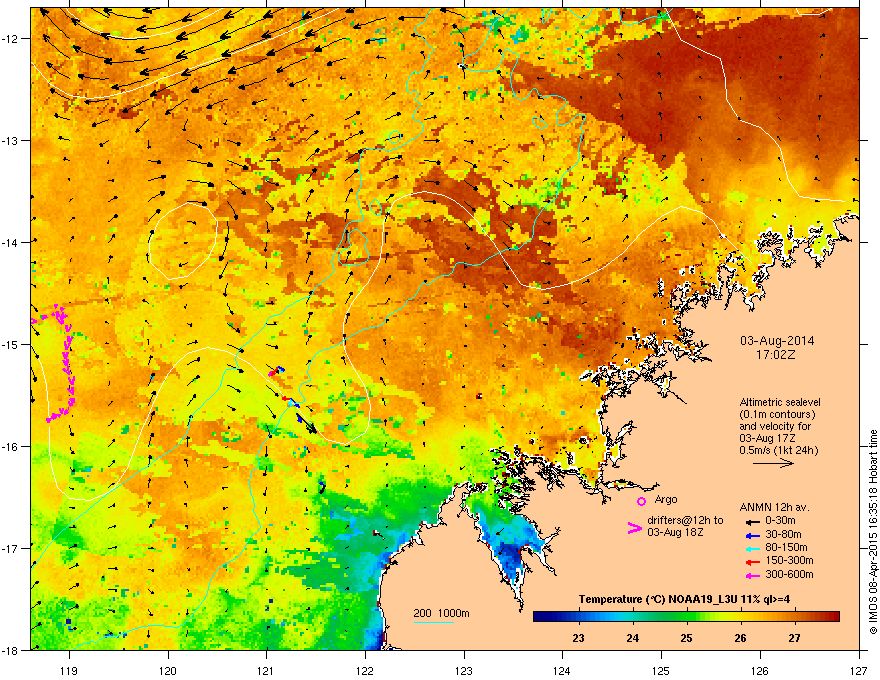This screenshot has width=880, height=680.
Task: Click the magenta drifters chevron legend symbol
Action: [634, 528]
